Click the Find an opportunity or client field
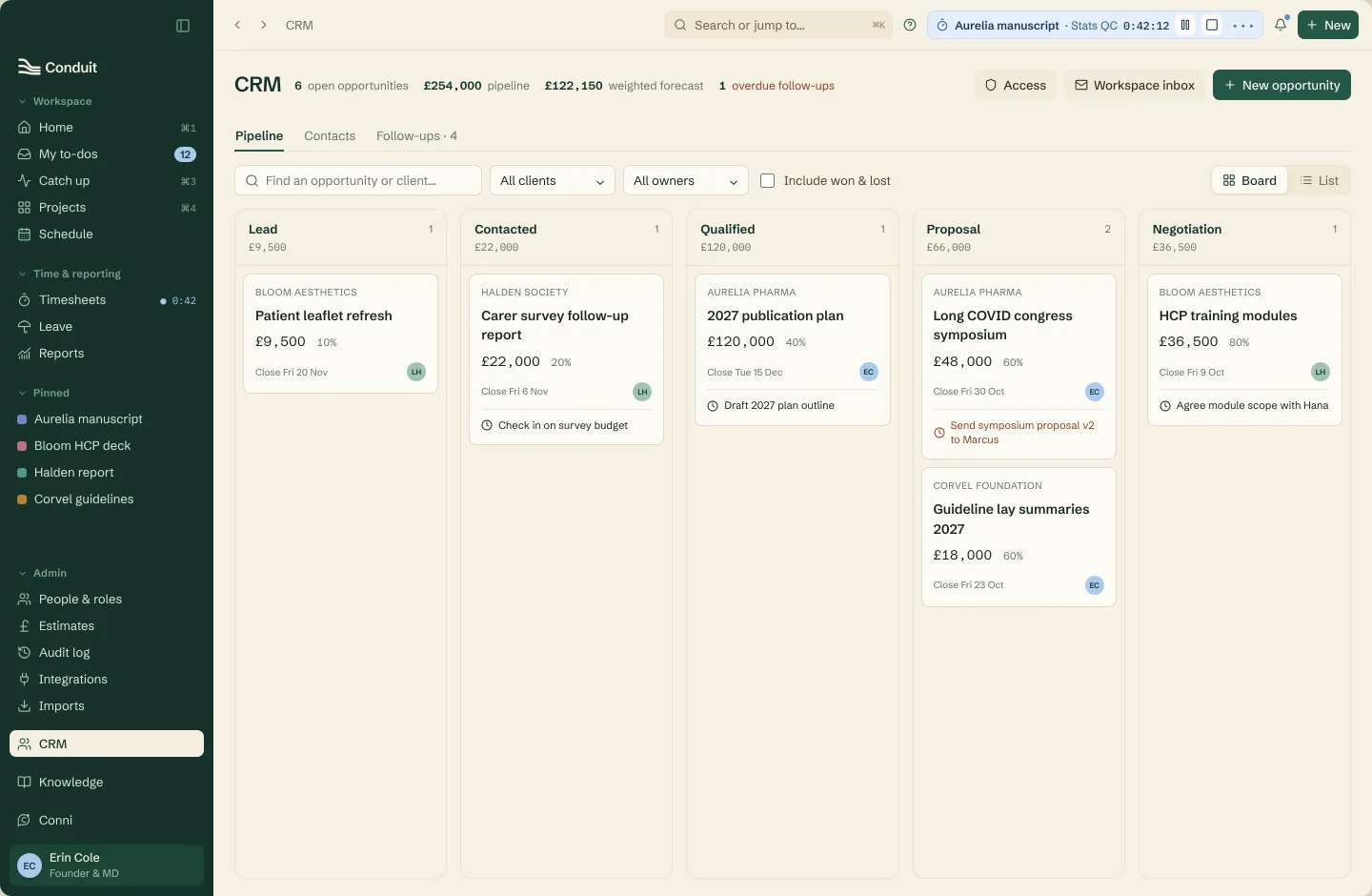The image size is (1372, 896). tap(358, 181)
